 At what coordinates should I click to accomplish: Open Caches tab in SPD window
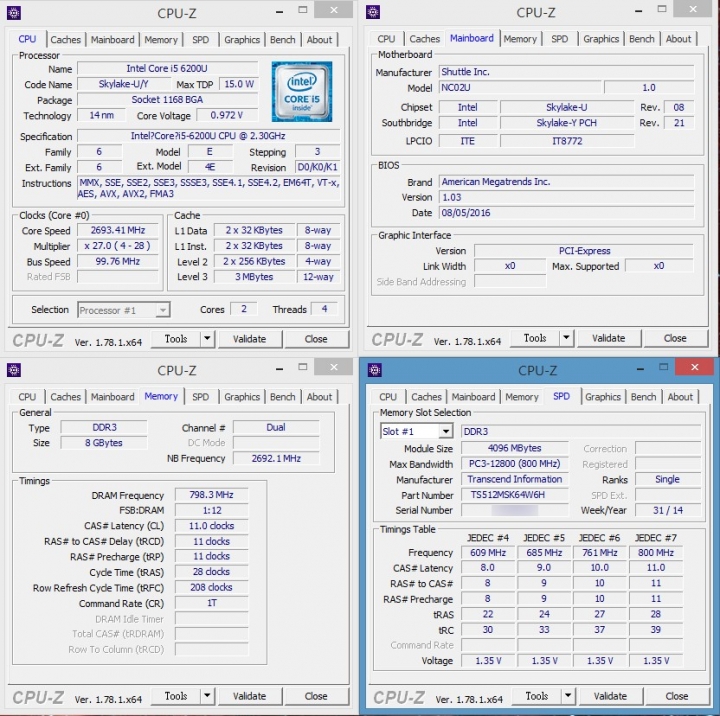pos(427,397)
